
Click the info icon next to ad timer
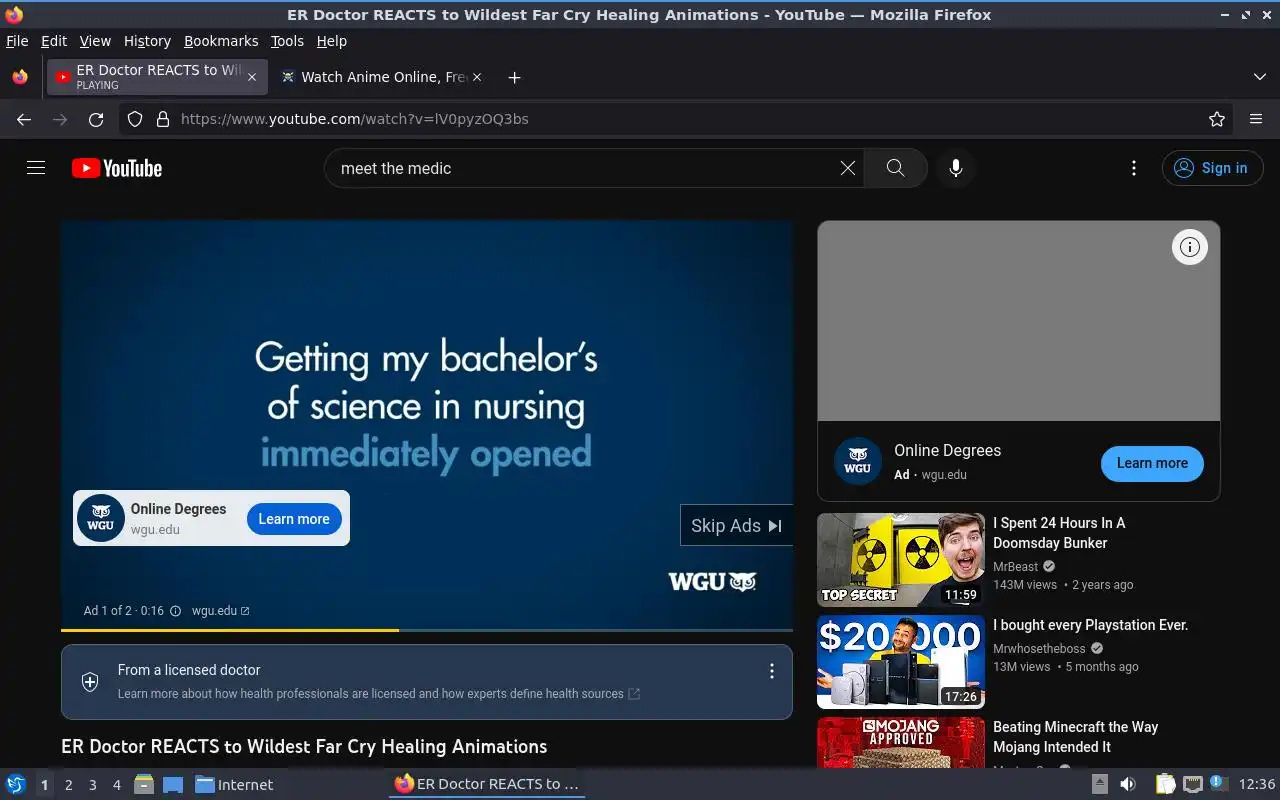176,611
